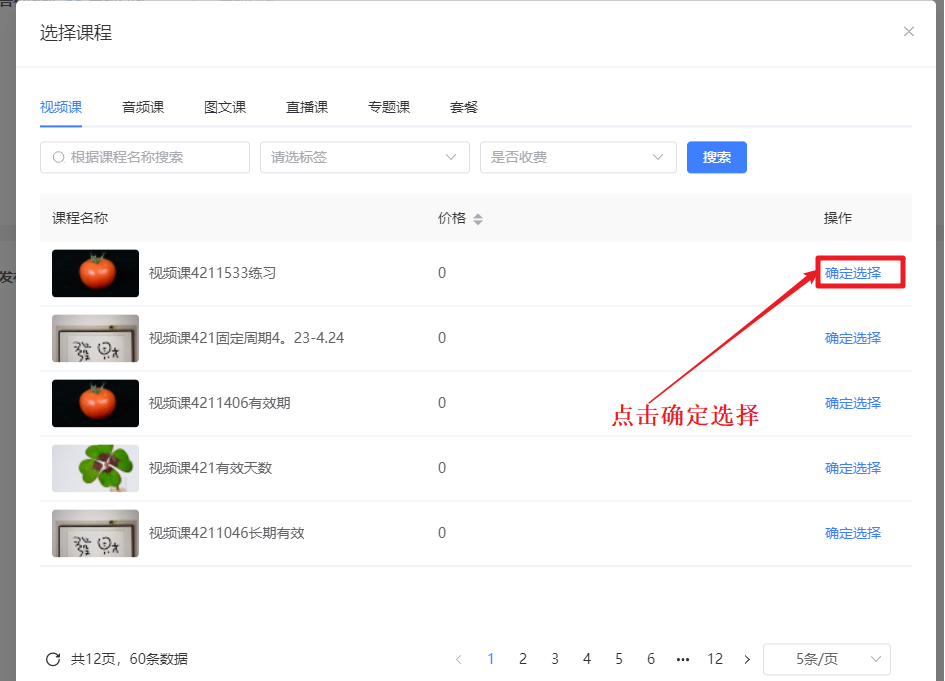Screen dimensions: 945x681
Task: Click the blue 搜索 button
Action: point(717,157)
